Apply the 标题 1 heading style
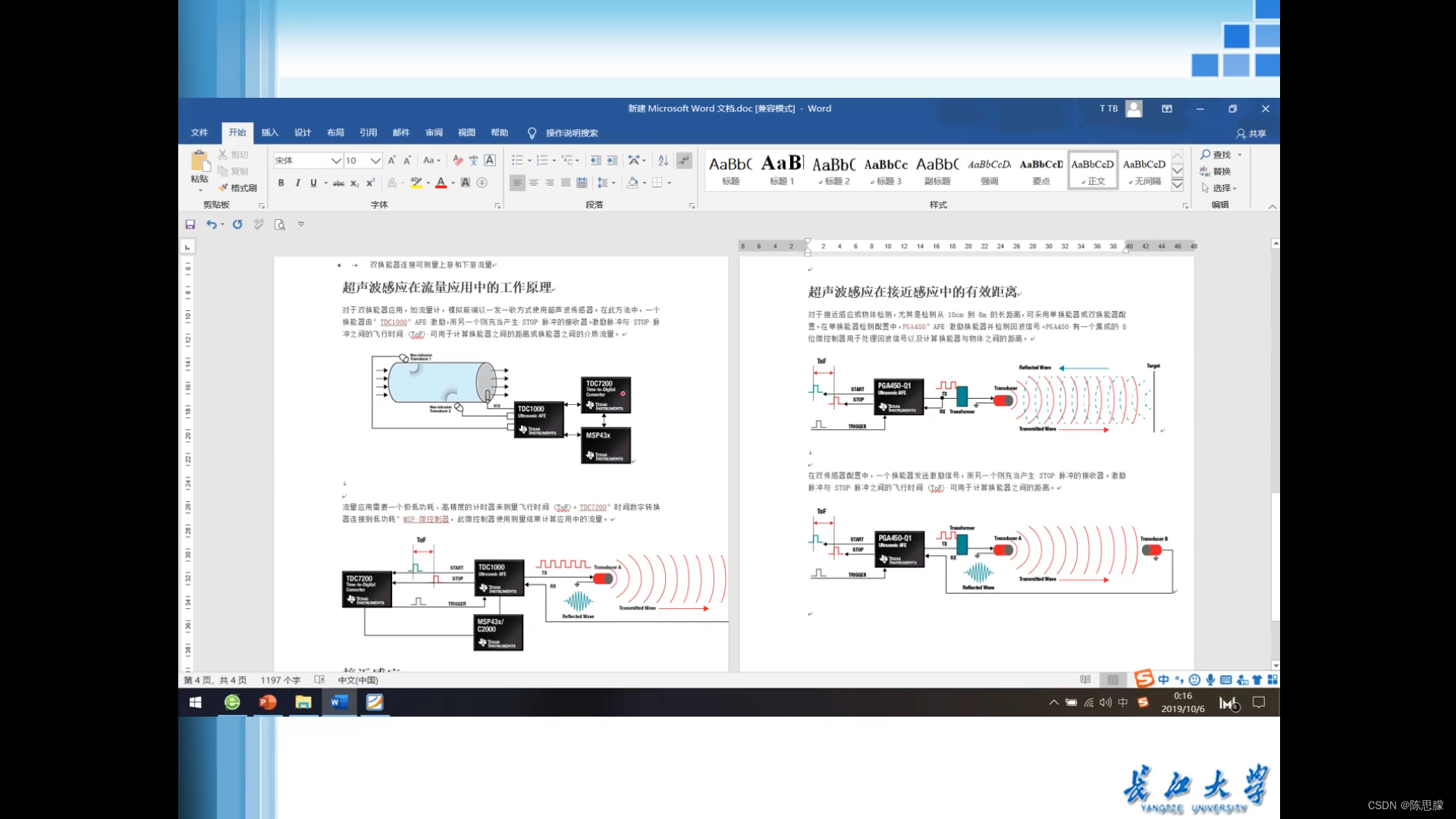Image resolution: width=1456 pixels, height=819 pixels. (x=782, y=169)
